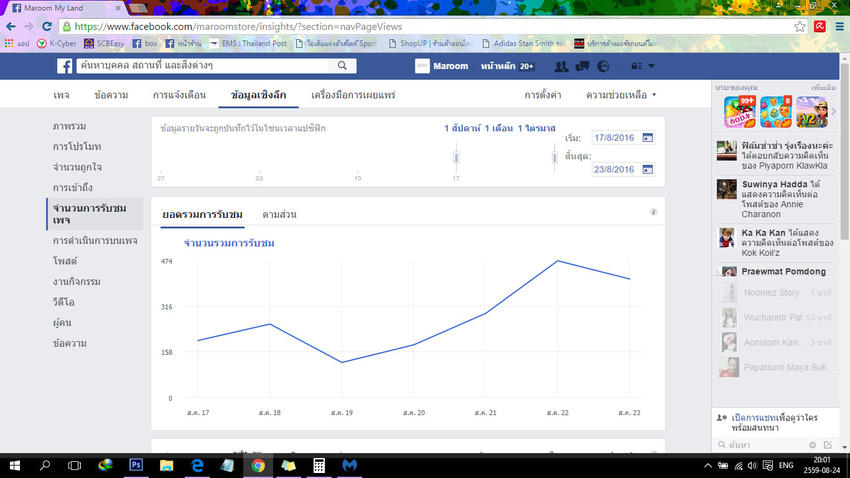Open notifications globe icon
Screen dimensions: 850x478
[603, 66]
